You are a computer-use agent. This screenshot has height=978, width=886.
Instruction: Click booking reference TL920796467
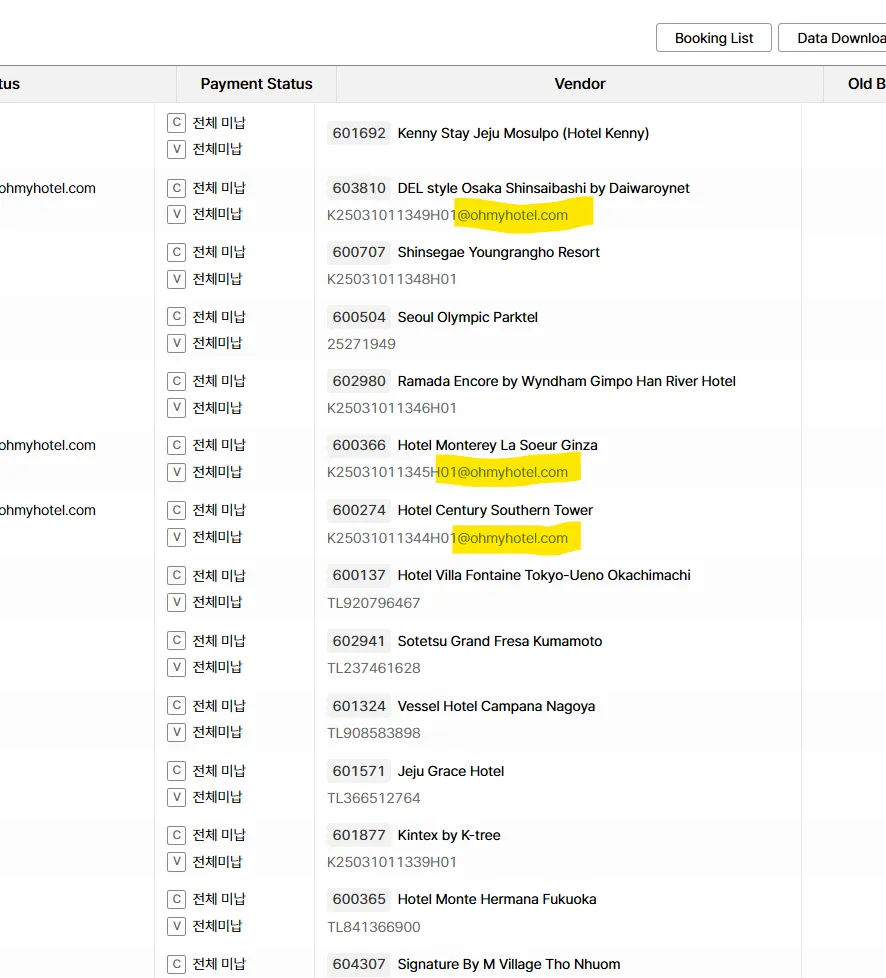click(374, 603)
